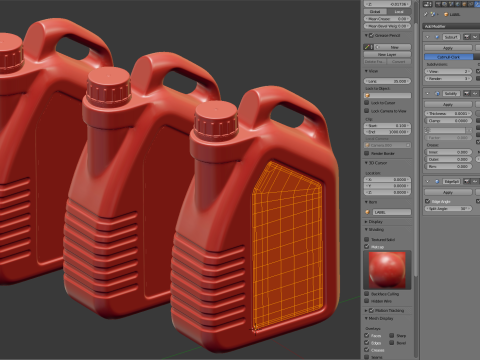Enable Textured Solid checkbox
The width and height of the screenshot is (480, 360).
tap(367, 239)
